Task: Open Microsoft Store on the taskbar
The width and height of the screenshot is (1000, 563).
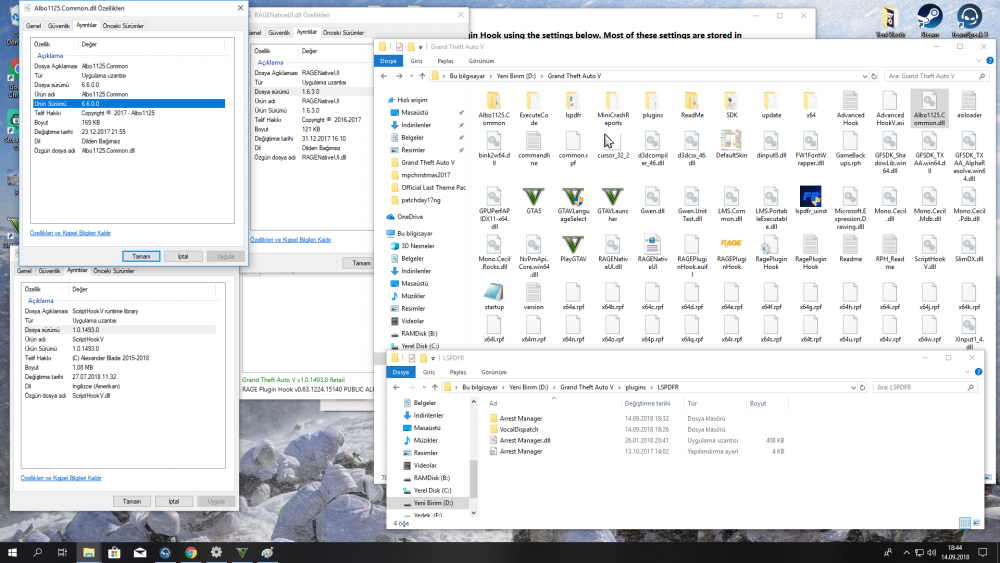Action: click(114, 552)
